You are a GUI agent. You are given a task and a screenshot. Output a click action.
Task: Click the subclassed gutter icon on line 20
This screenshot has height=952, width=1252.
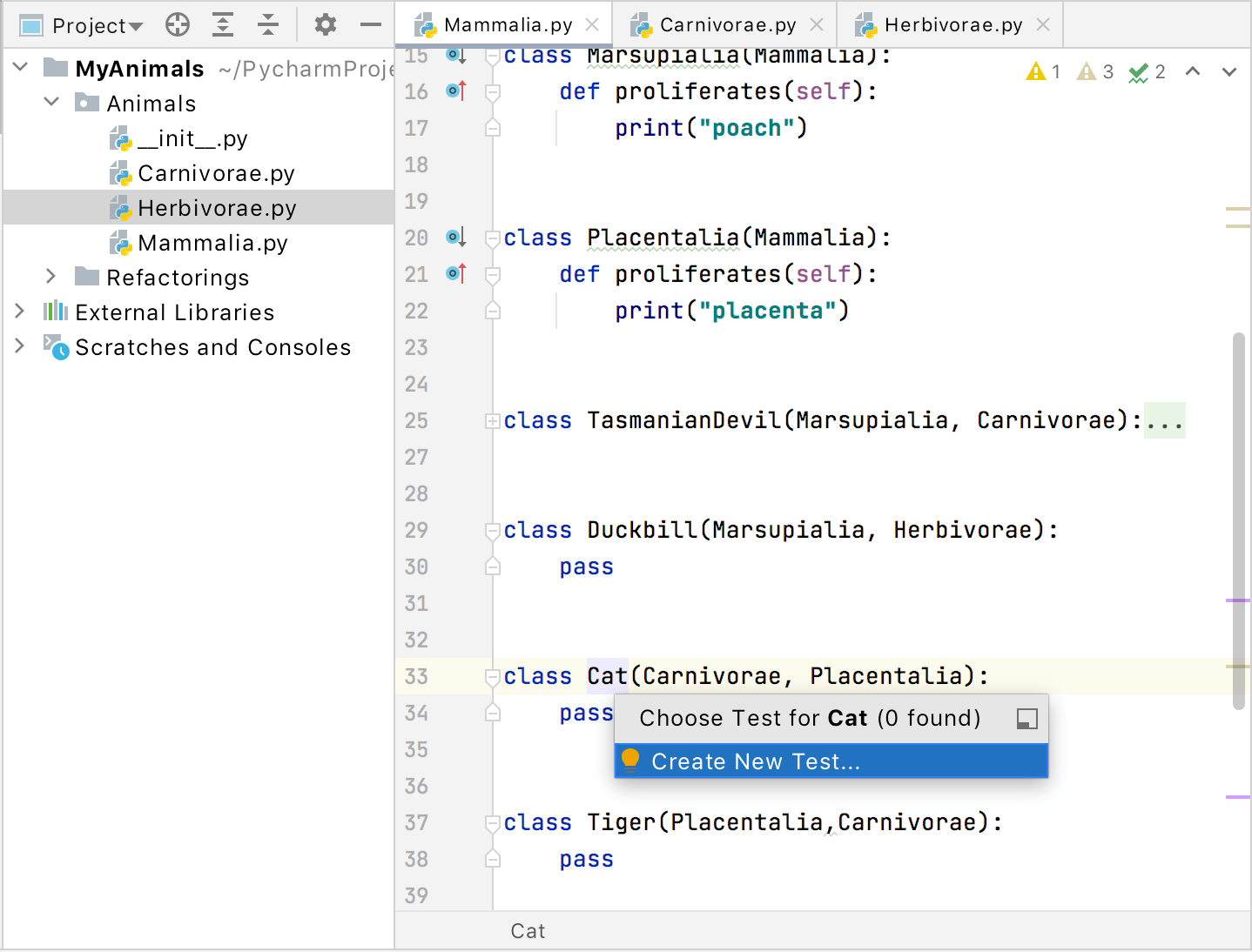456,237
